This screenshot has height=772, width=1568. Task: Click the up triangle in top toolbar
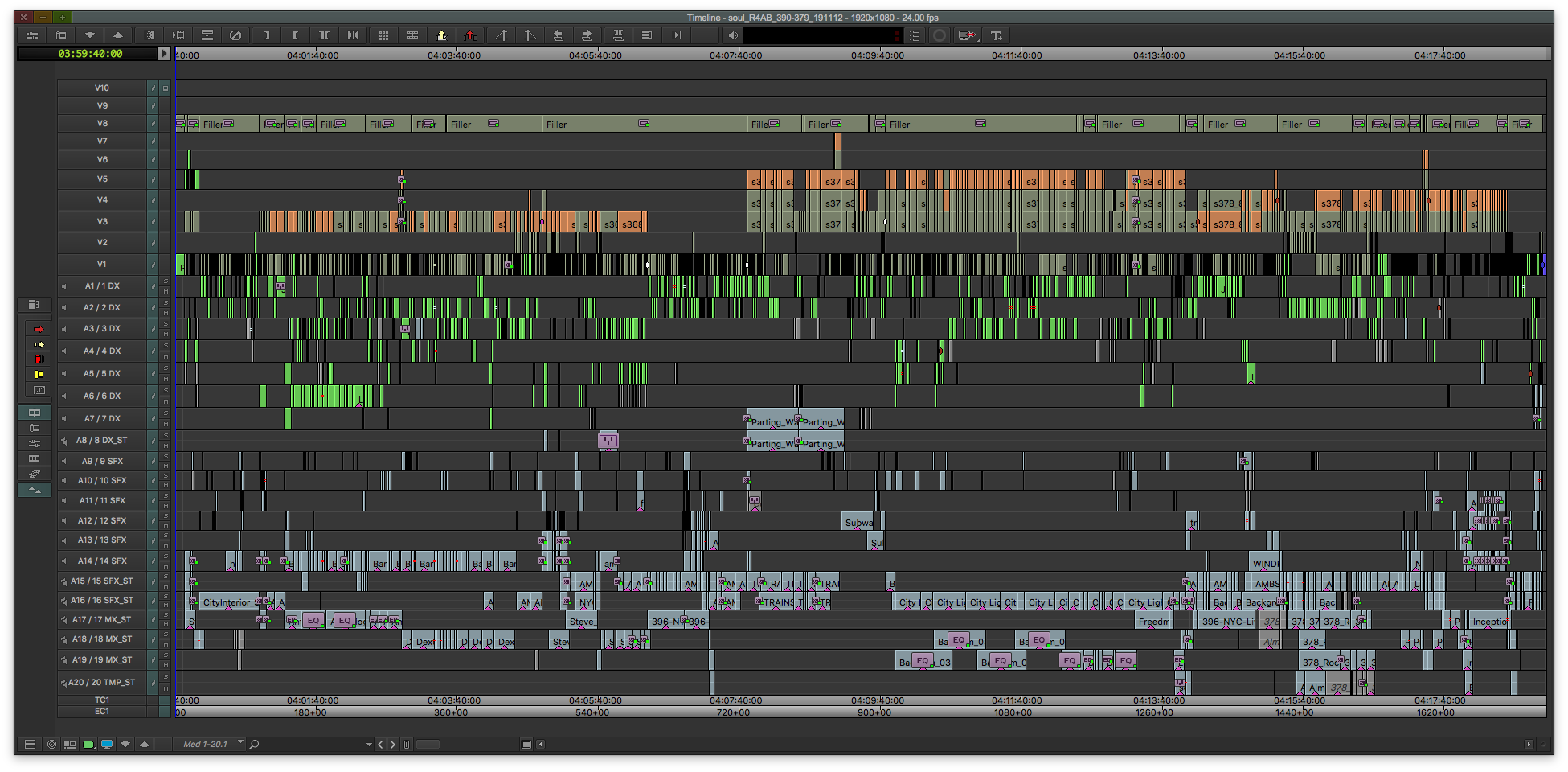pos(118,35)
